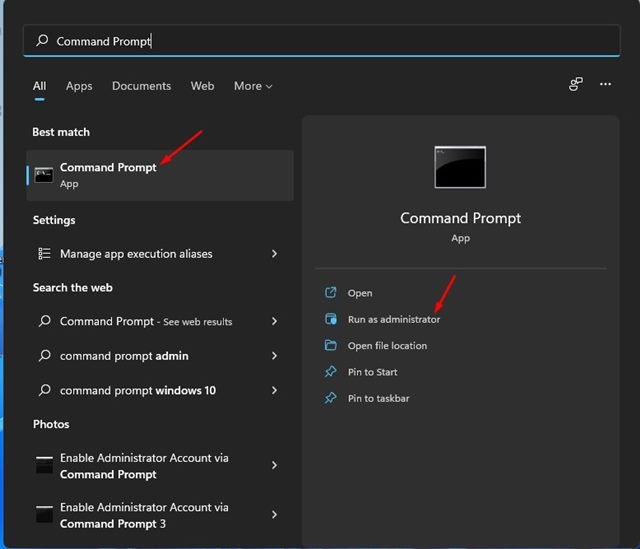Expand command prompt windows 10 suggestion arrow
The image size is (640, 549).
(274, 391)
